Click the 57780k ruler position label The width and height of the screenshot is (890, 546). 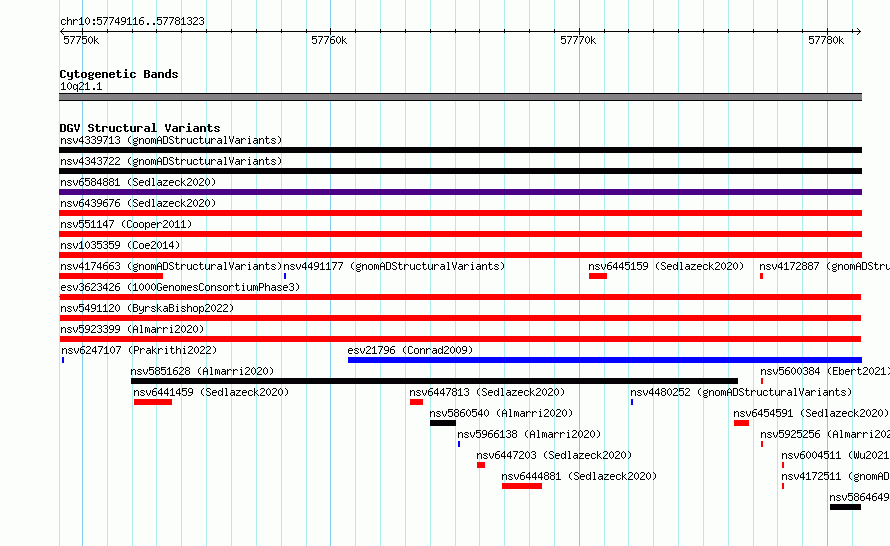(826, 40)
